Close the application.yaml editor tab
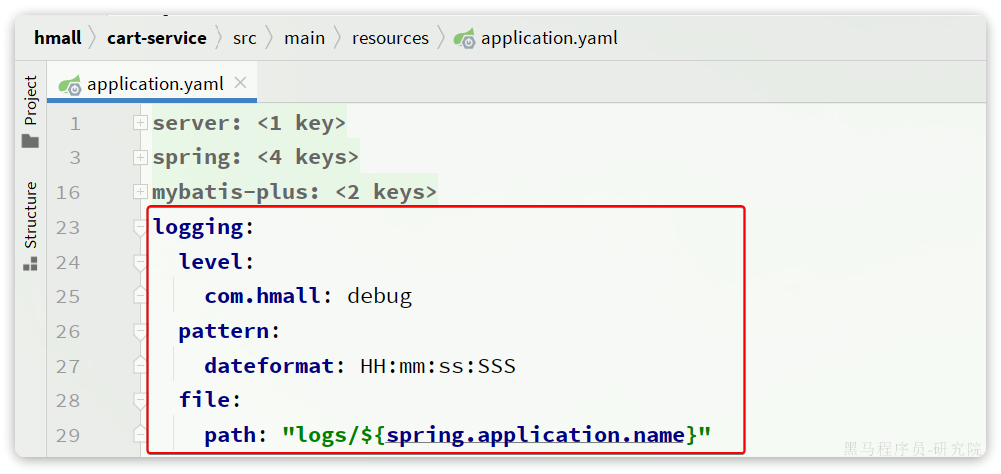Viewport: 1001px width, 474px height. point(240,84)
